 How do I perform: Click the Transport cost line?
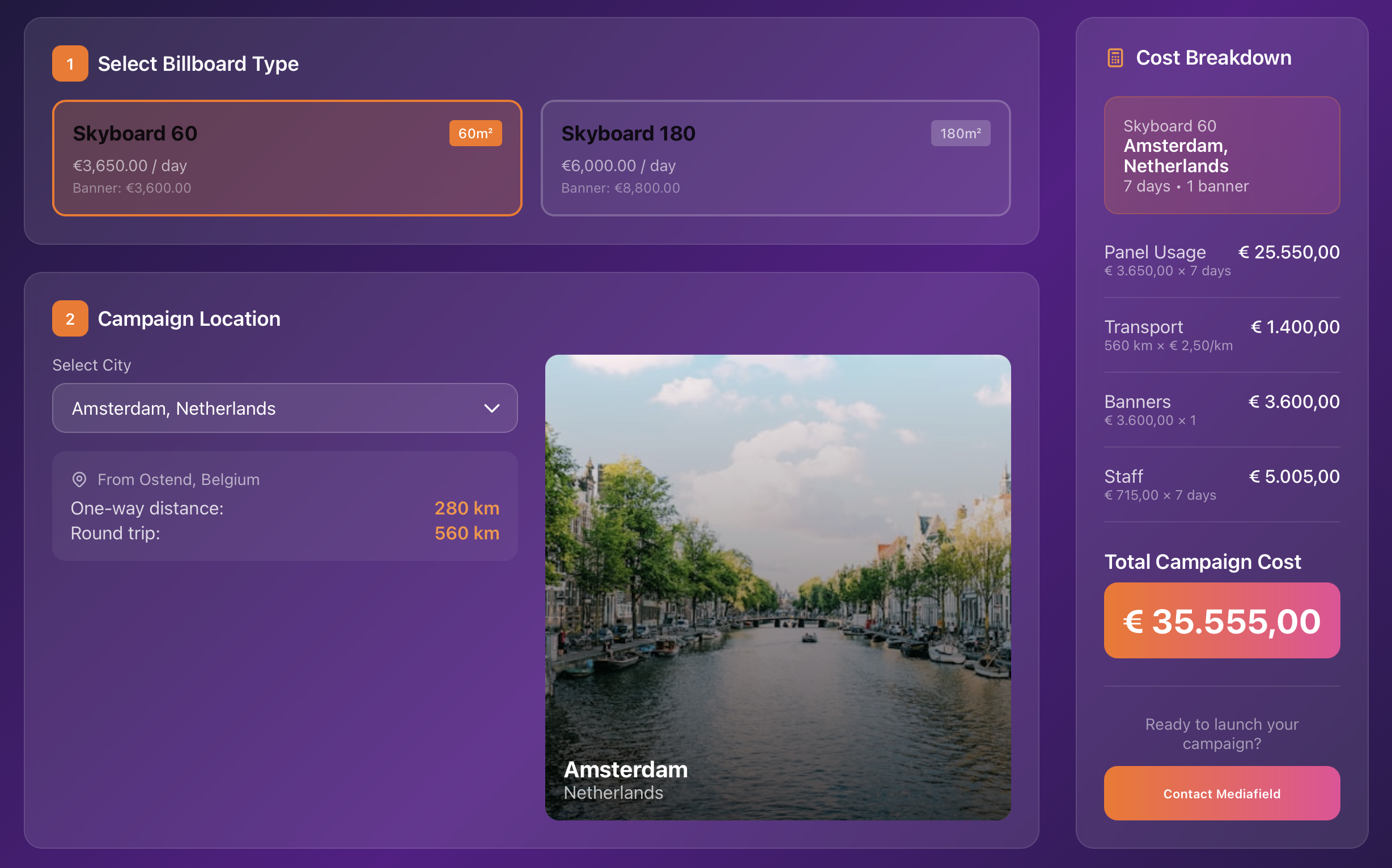1221,335
